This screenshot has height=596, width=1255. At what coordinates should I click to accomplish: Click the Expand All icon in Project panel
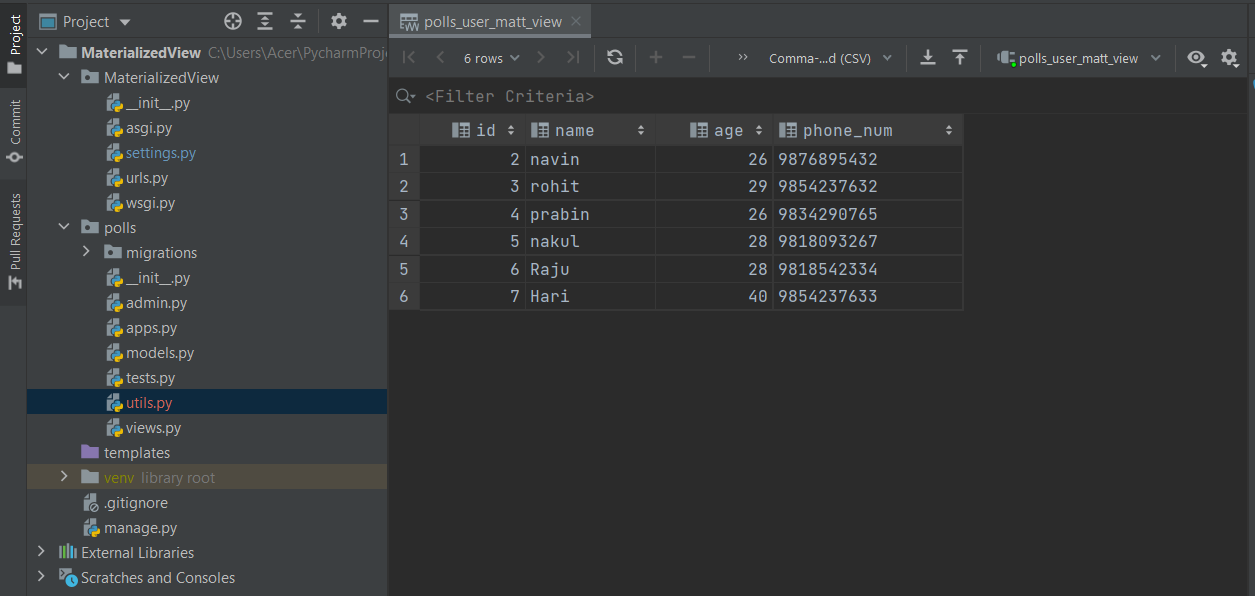click(265, 21)
